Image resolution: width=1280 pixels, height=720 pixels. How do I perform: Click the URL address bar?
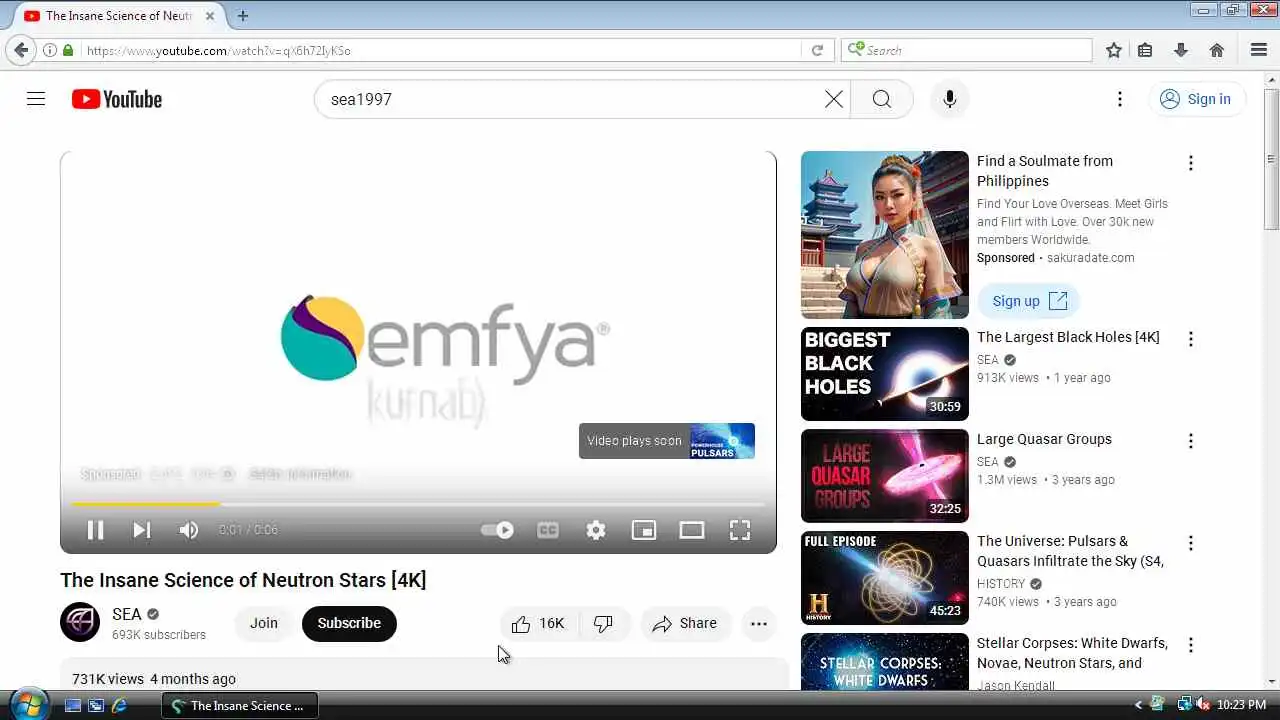coord(440,50)
